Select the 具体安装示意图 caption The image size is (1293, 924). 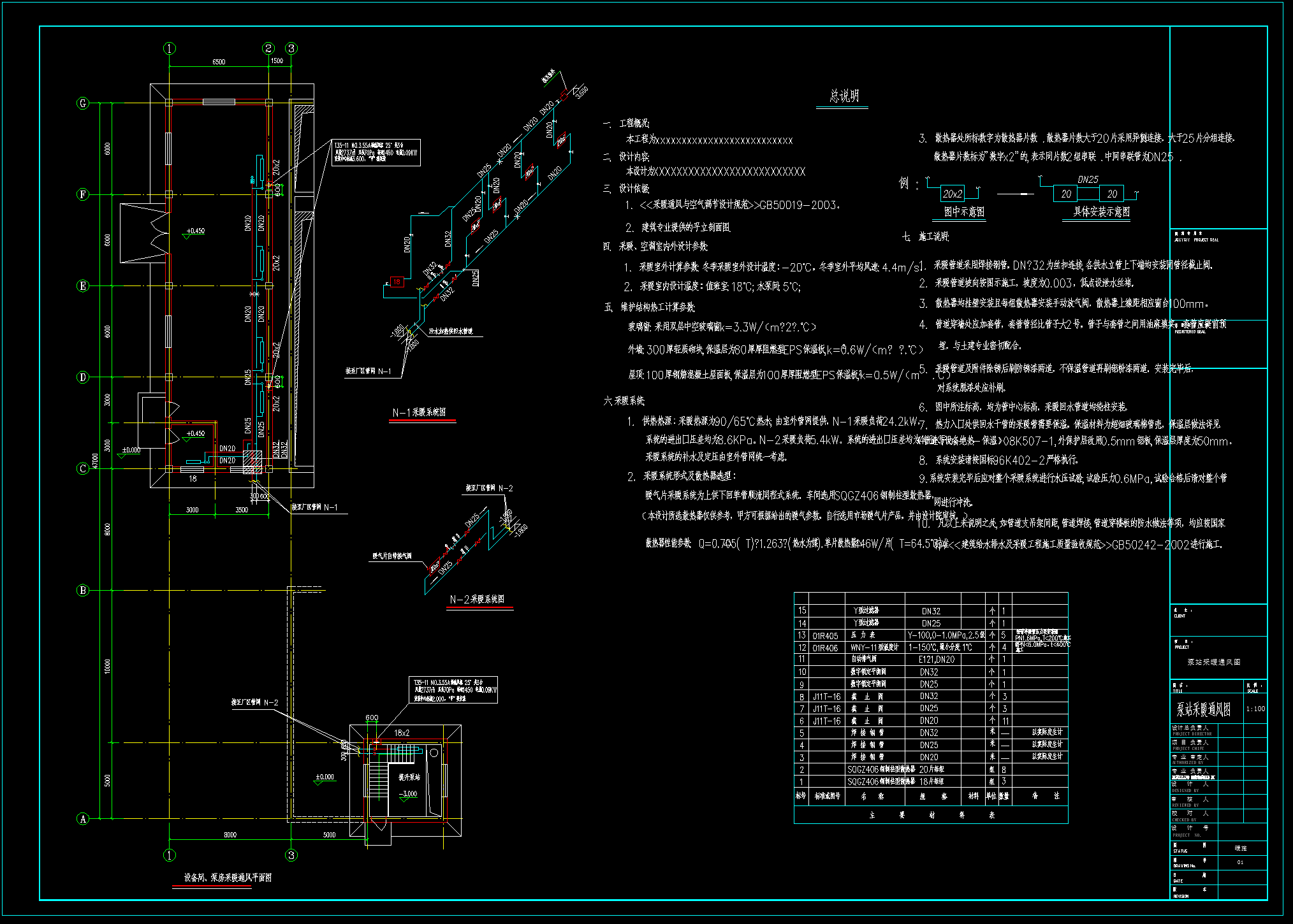[1101, 212]
